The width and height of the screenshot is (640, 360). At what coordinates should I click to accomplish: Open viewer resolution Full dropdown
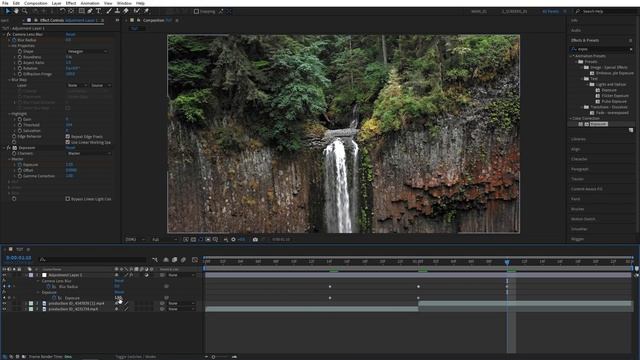pyautogui.click(x=164, y=240)
